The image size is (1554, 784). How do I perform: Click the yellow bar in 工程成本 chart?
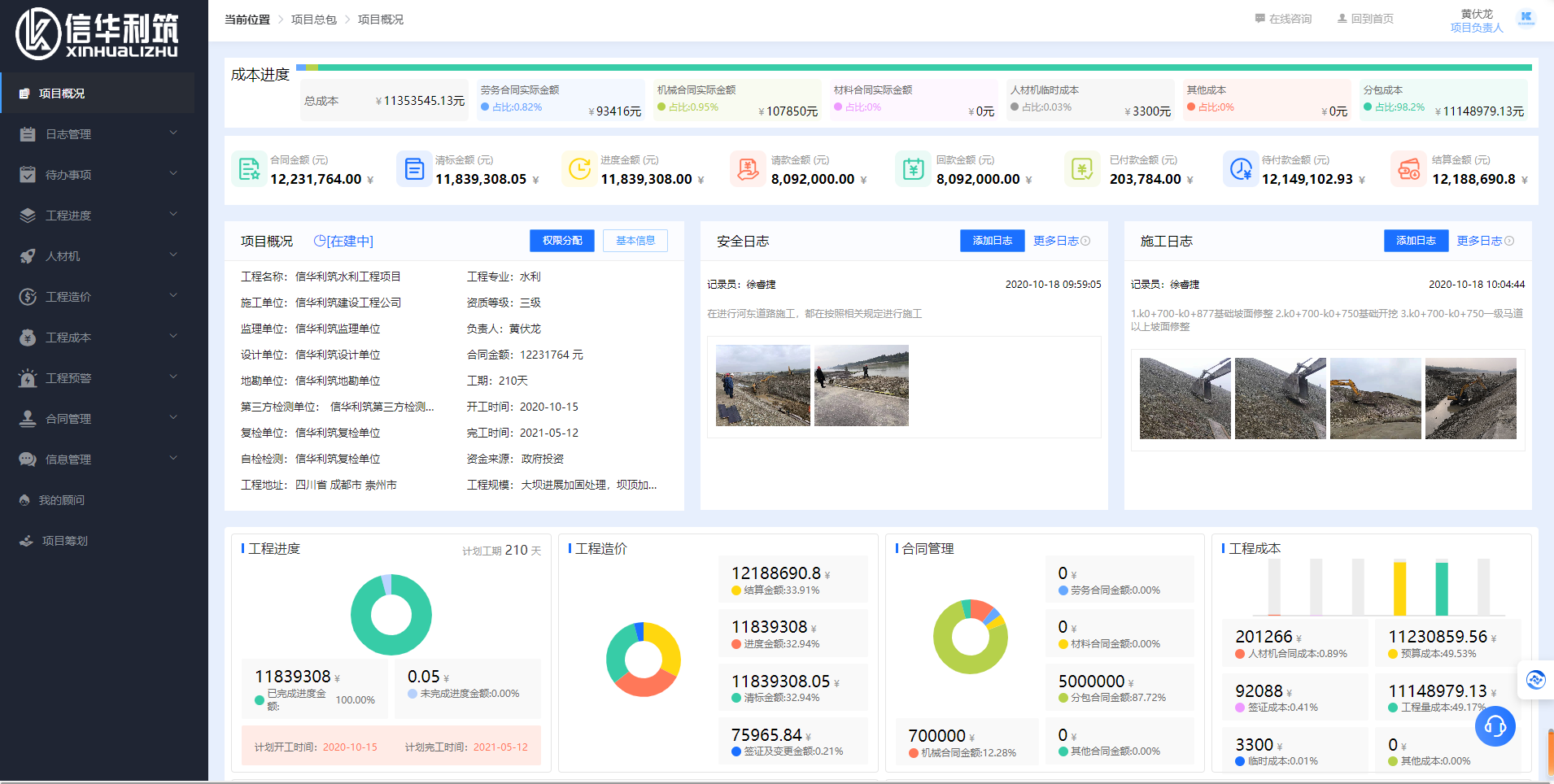(1399, 587)
